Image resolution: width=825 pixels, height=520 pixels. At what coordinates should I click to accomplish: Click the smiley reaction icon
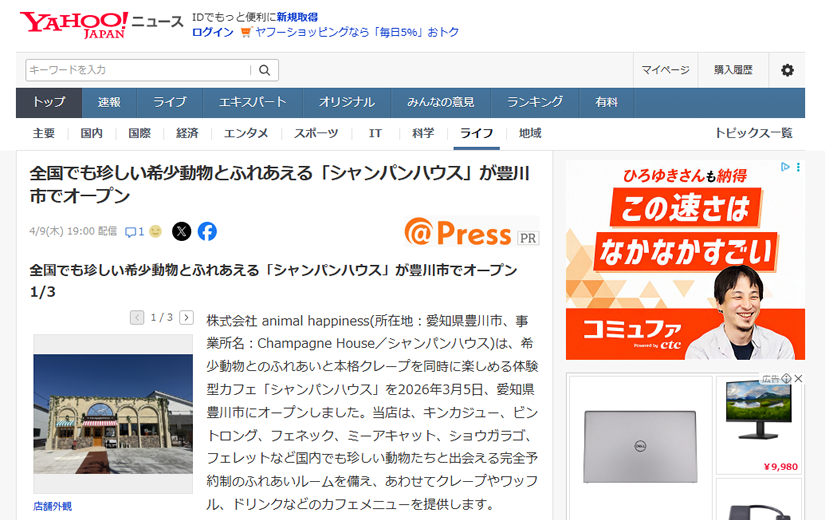(x=155, y=232)
